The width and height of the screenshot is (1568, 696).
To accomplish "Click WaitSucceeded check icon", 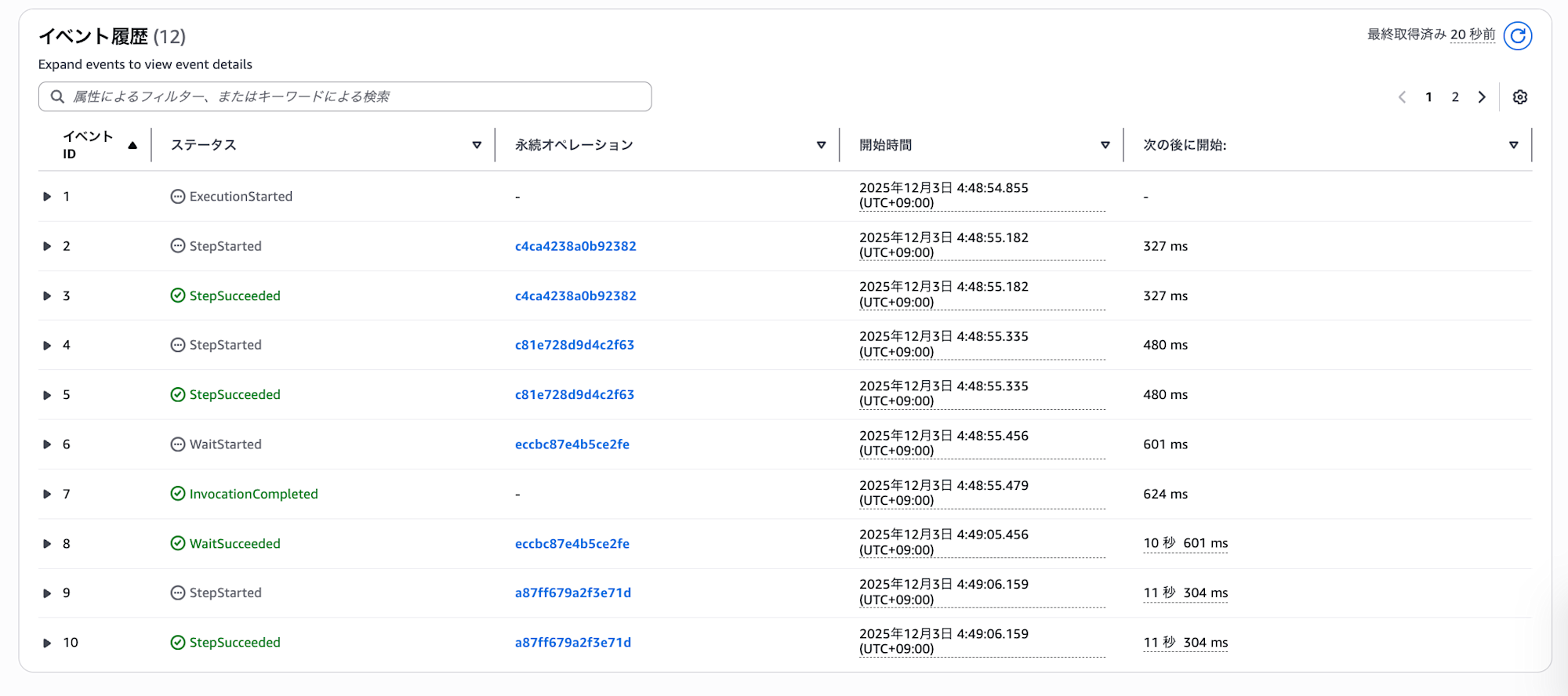I will pos(178,543).
